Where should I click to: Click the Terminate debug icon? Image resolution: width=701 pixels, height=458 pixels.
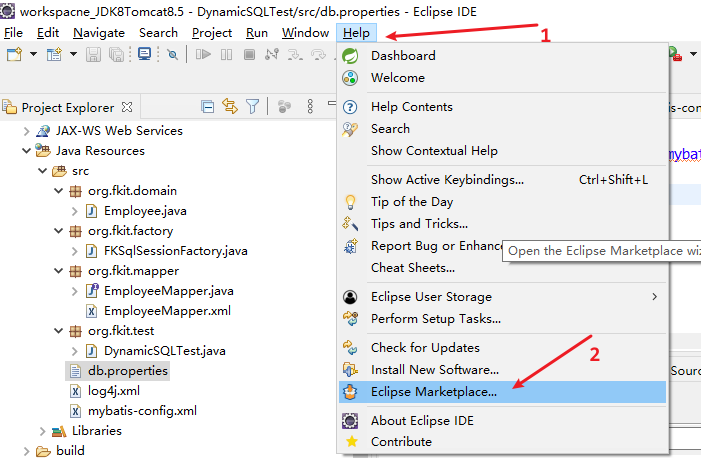click(x=249, y=55)
